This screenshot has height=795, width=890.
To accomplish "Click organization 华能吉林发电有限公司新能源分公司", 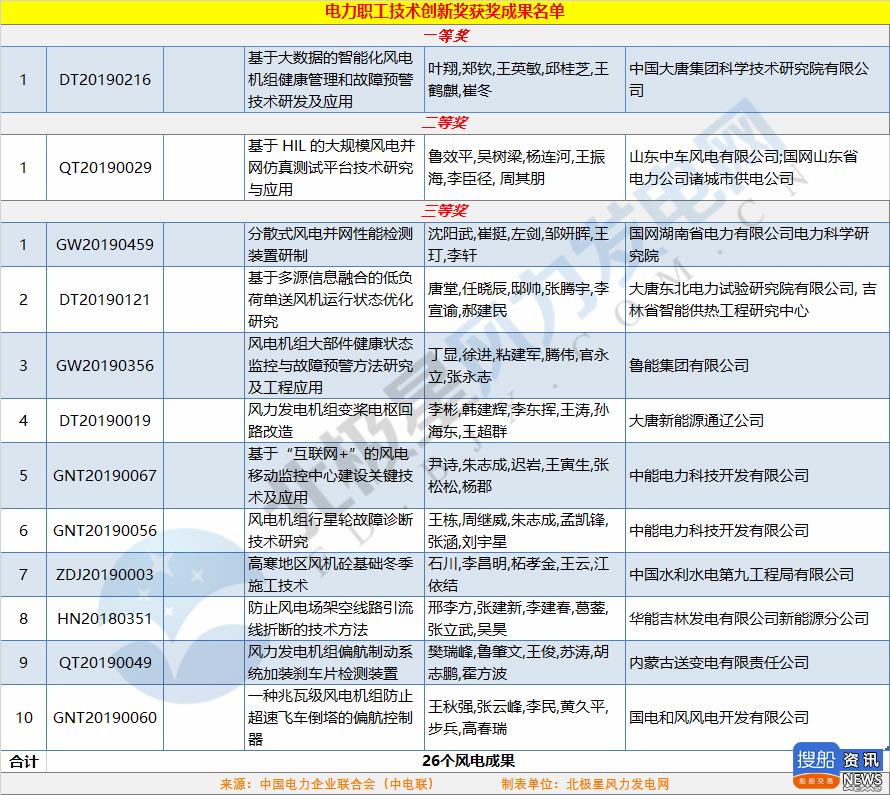I will (749, 619).
